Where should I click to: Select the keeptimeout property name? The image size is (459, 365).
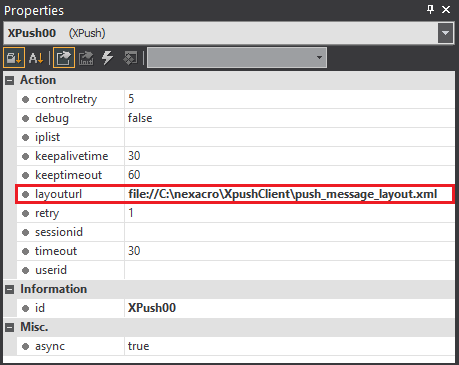68,175
